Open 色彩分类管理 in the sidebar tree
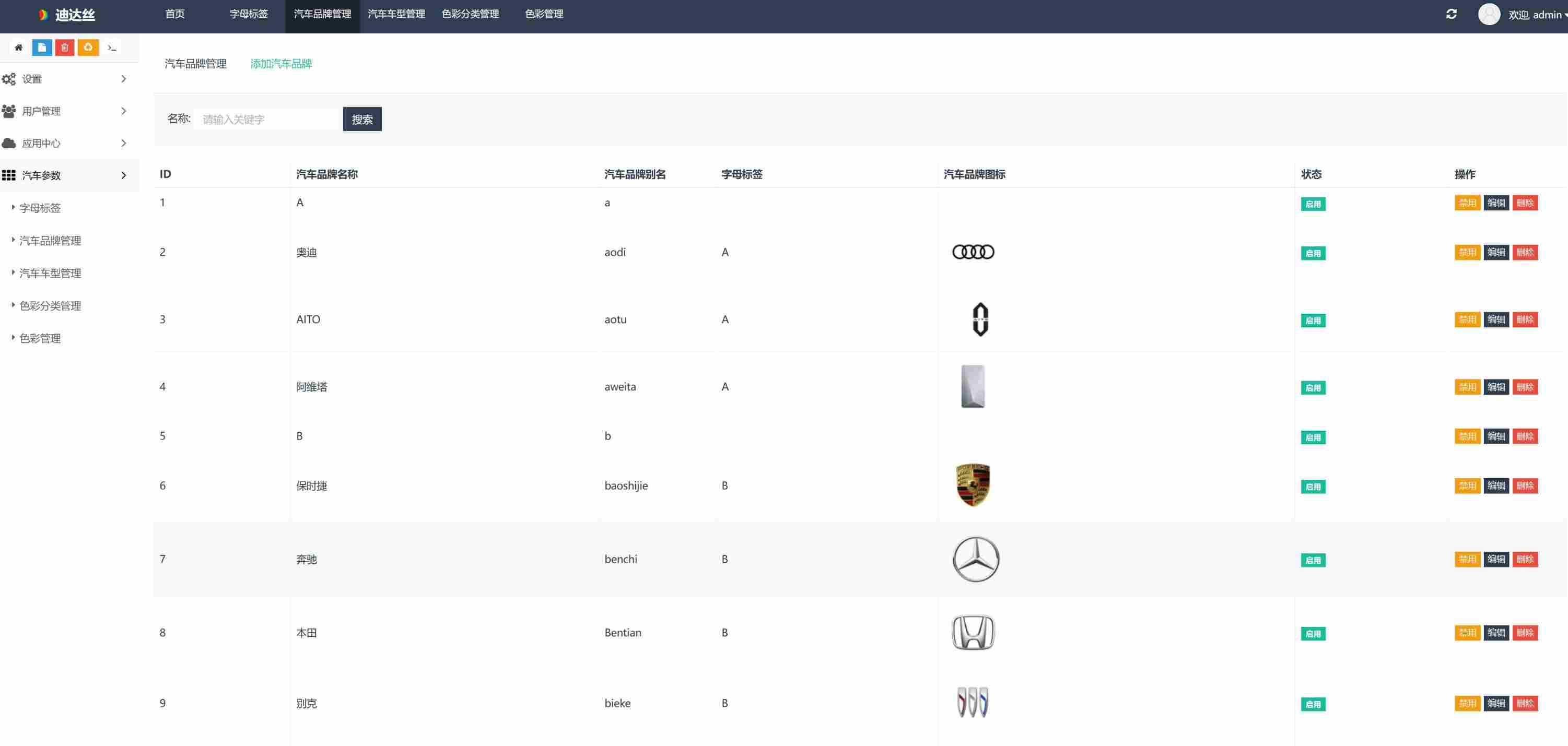Image resolution: width=1568 pixels, height=746 pixels. [50, 306]
